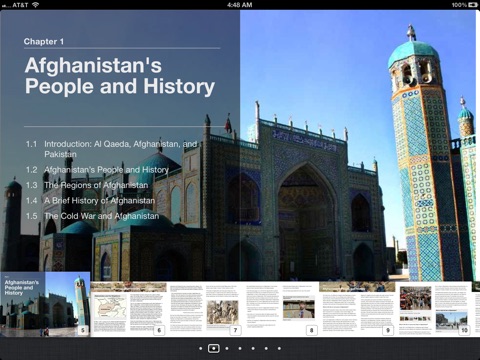Open section 1.4 A Brief History of Afghanistan
This screenshot has height=360, width=480.
(90, 200)
